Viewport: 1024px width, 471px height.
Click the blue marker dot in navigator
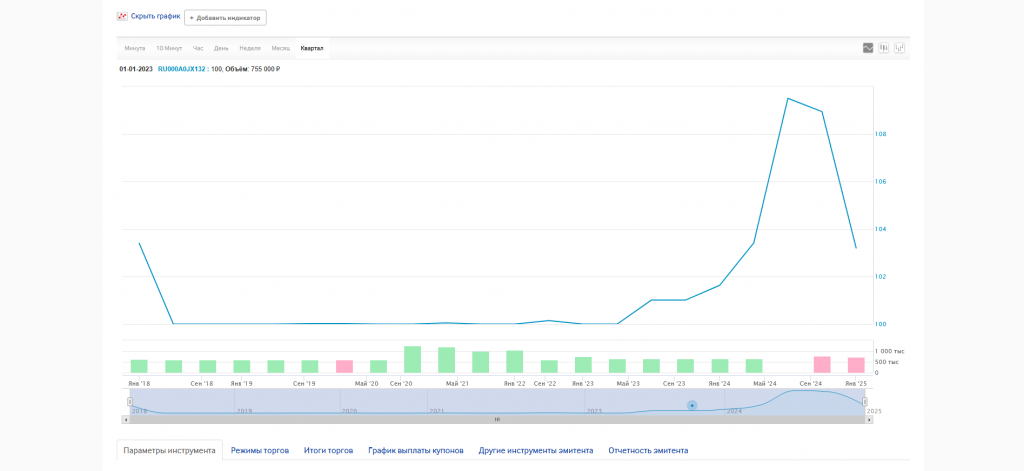691,405
